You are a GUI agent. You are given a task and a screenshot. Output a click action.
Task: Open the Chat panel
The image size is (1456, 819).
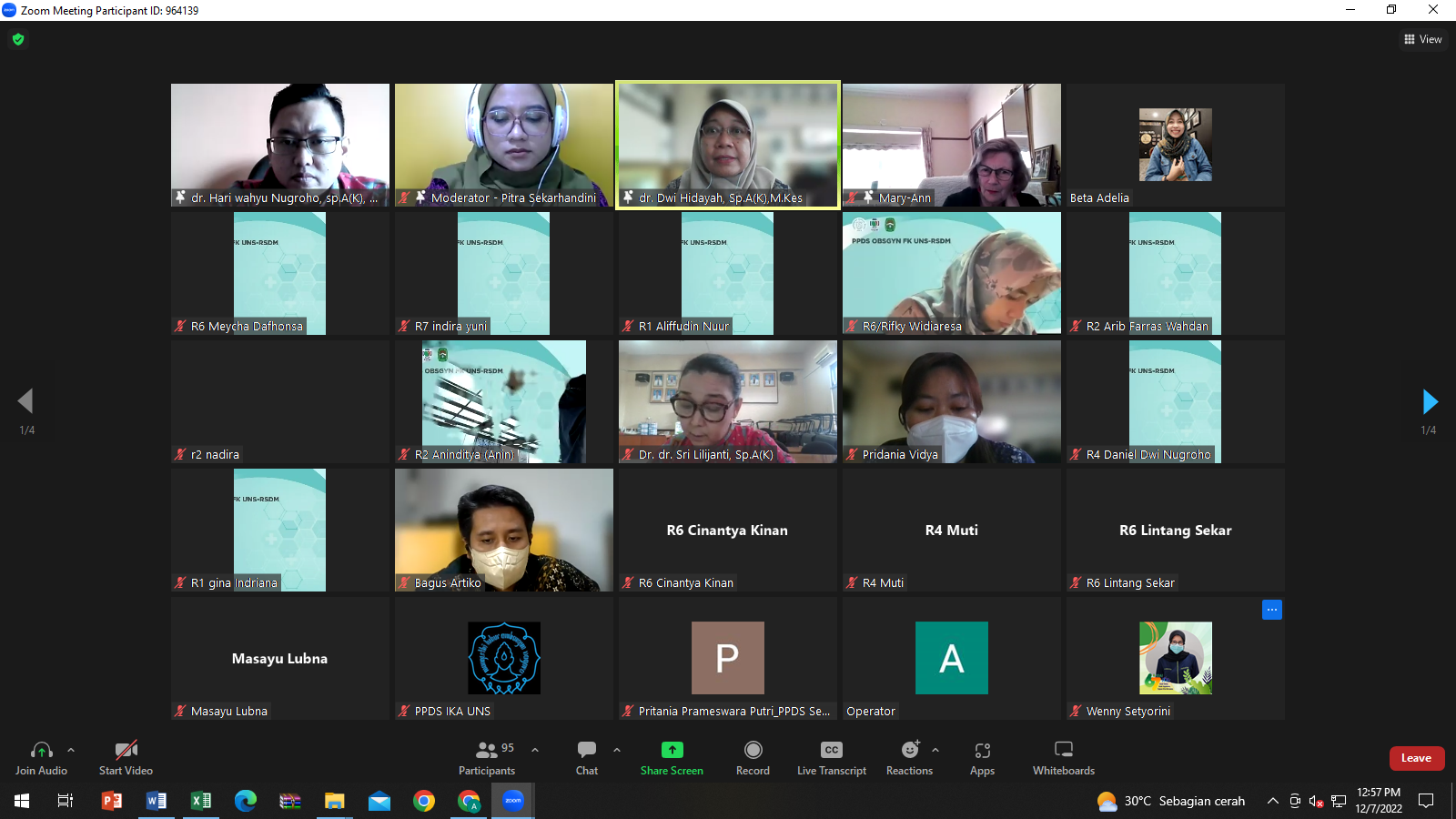click(587, 757)
